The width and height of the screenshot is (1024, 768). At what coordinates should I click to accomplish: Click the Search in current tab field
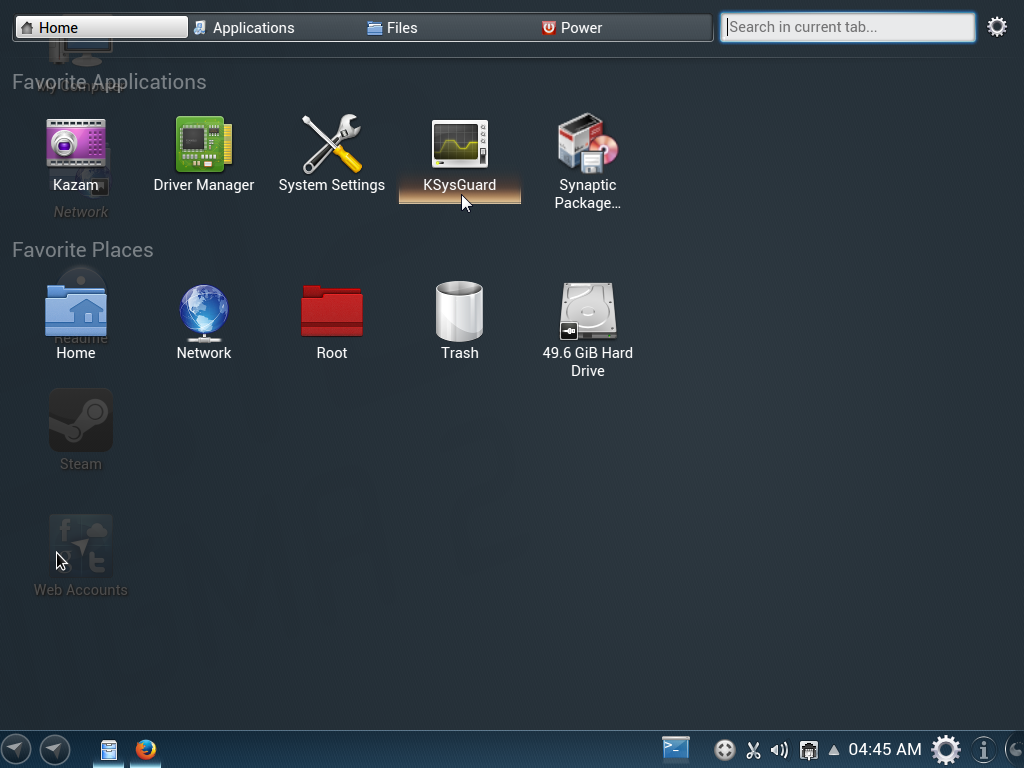(x=847, y=27)
